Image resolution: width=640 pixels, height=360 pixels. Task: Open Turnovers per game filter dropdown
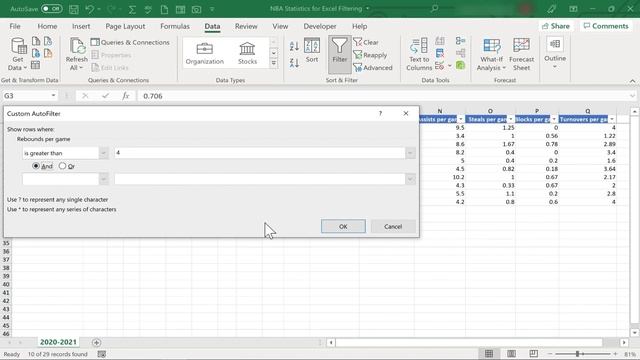[612, 119]
